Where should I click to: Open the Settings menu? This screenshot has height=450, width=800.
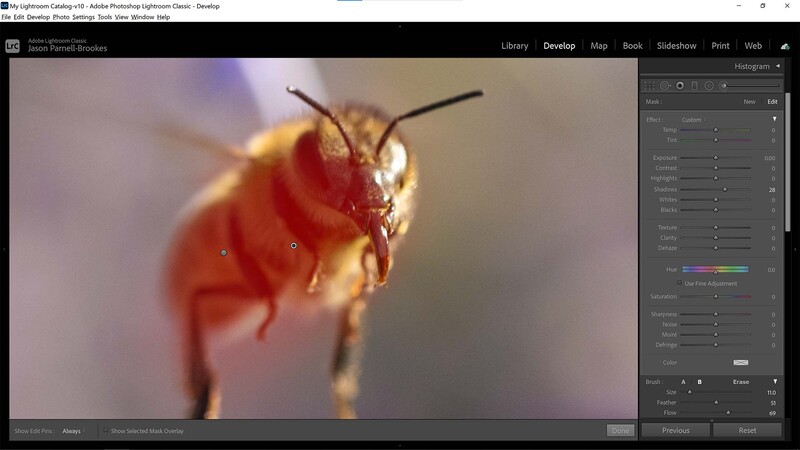(83, 17)
